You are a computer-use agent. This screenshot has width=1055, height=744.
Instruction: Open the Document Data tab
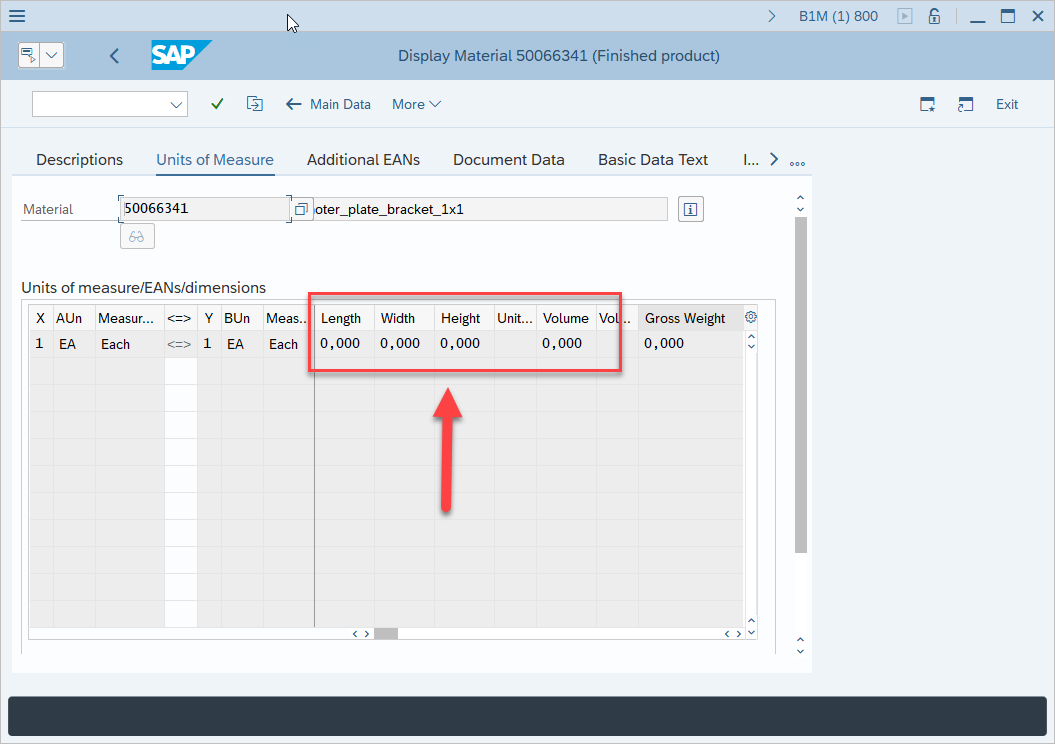click(509, 159)
